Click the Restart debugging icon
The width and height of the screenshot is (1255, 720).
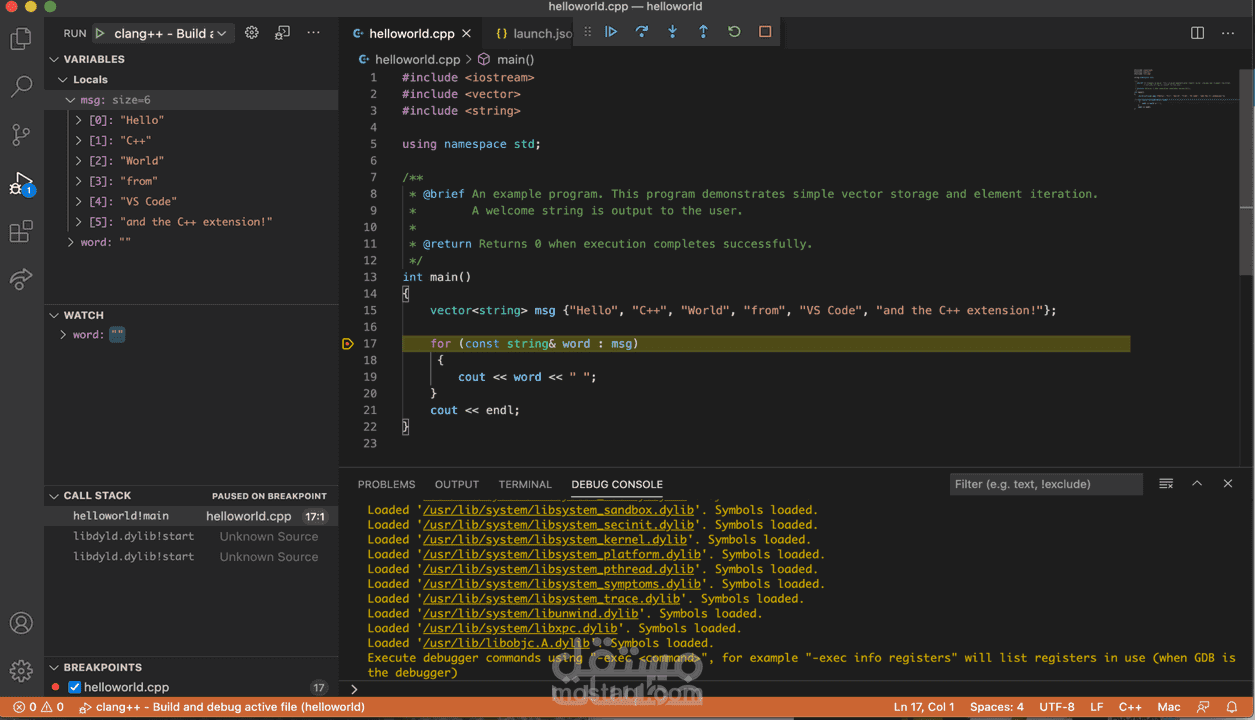click(734, 32)
